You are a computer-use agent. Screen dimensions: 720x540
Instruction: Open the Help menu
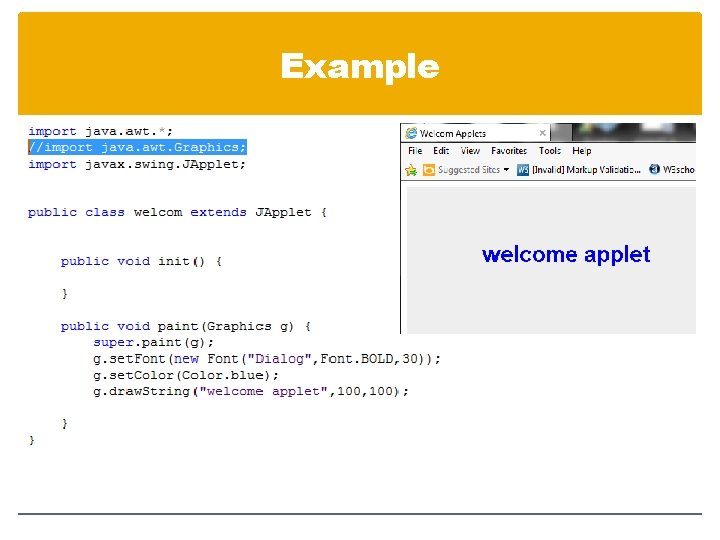pos(581,151)
